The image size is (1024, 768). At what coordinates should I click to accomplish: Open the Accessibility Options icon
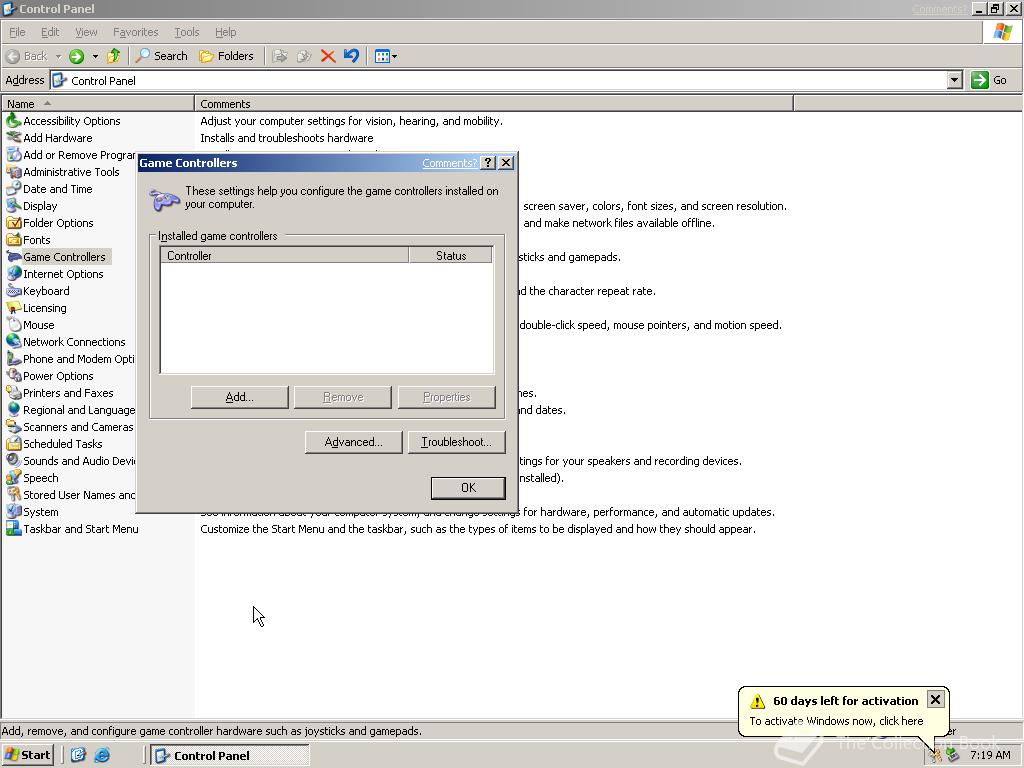click(x=14, y=121)
